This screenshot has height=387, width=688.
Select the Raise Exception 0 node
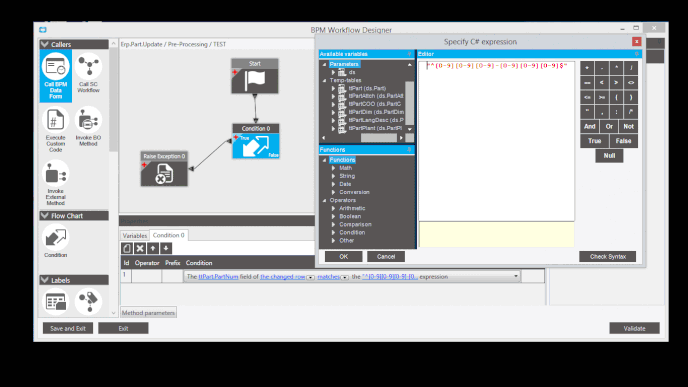pos(164,169)
